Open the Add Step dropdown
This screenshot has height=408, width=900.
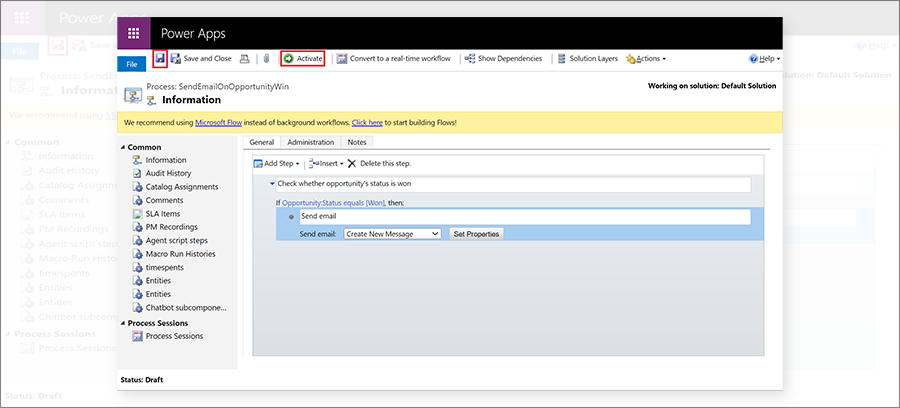tap(277, 164)
